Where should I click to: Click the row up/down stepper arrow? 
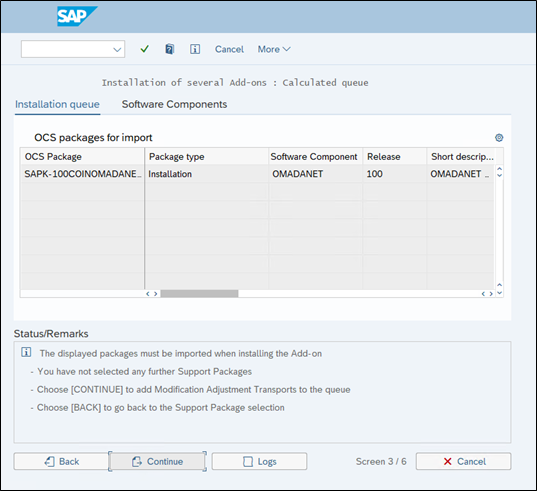499,172
